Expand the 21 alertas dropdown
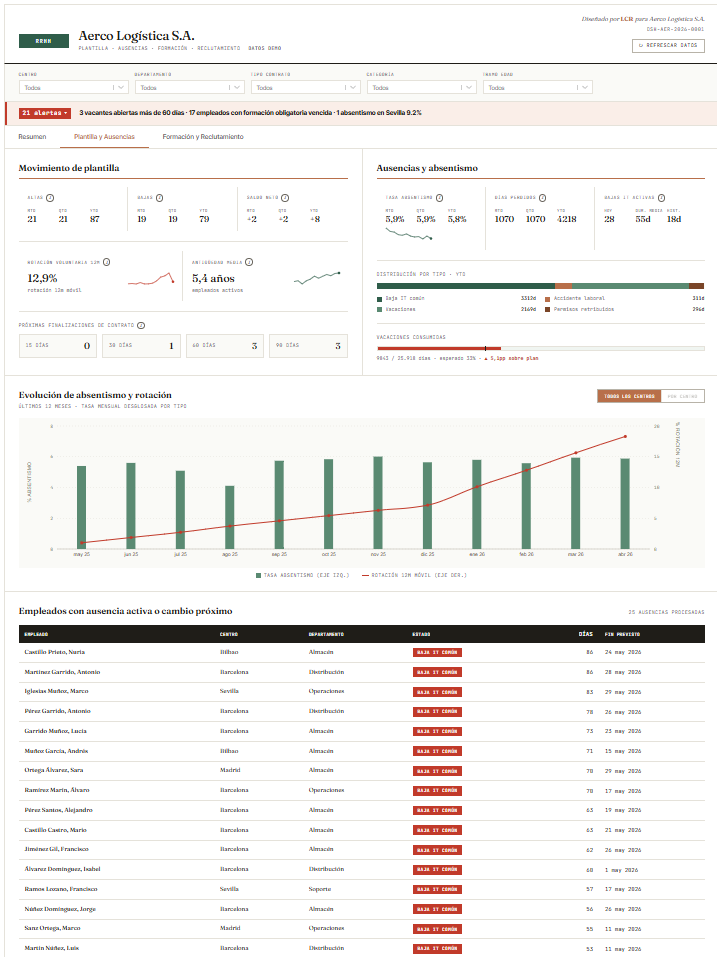The image size is (717, 957). click(45, 113)
